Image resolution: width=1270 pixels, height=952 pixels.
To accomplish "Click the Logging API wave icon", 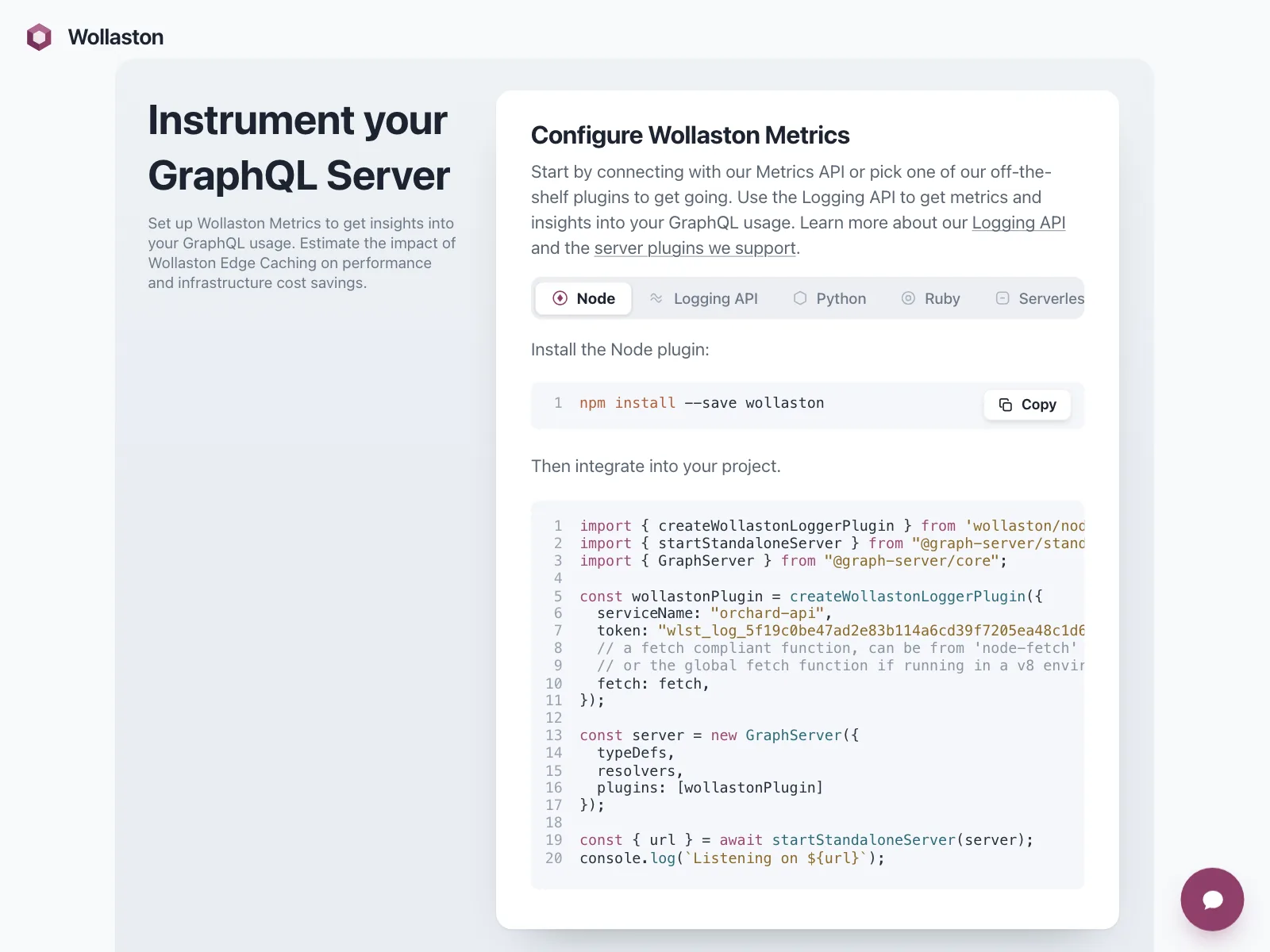I will point(656,298).
